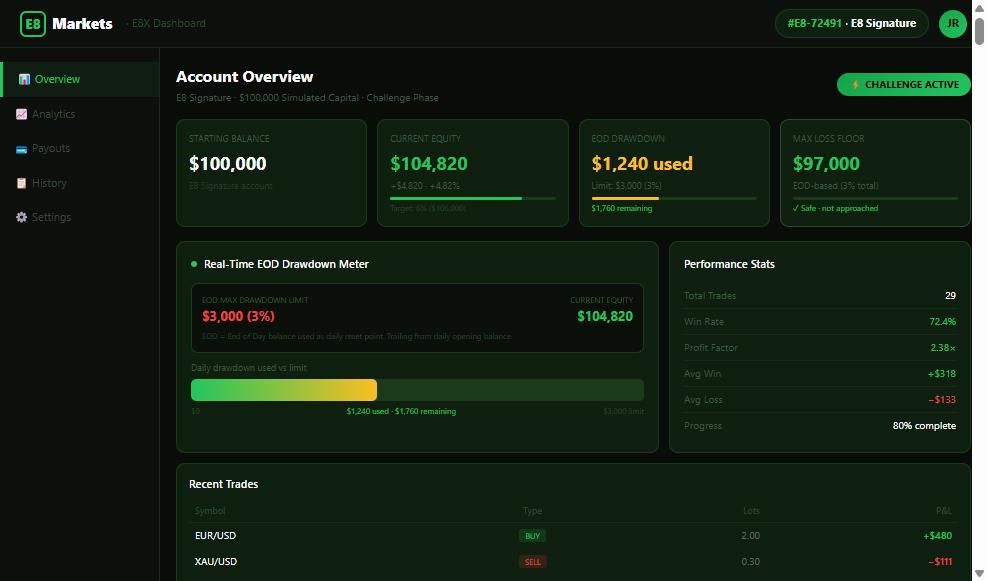The height and width of the screenshot is (581, 987).
Task: Open the Overview sidebar item
Action: (x=80, y=79)
